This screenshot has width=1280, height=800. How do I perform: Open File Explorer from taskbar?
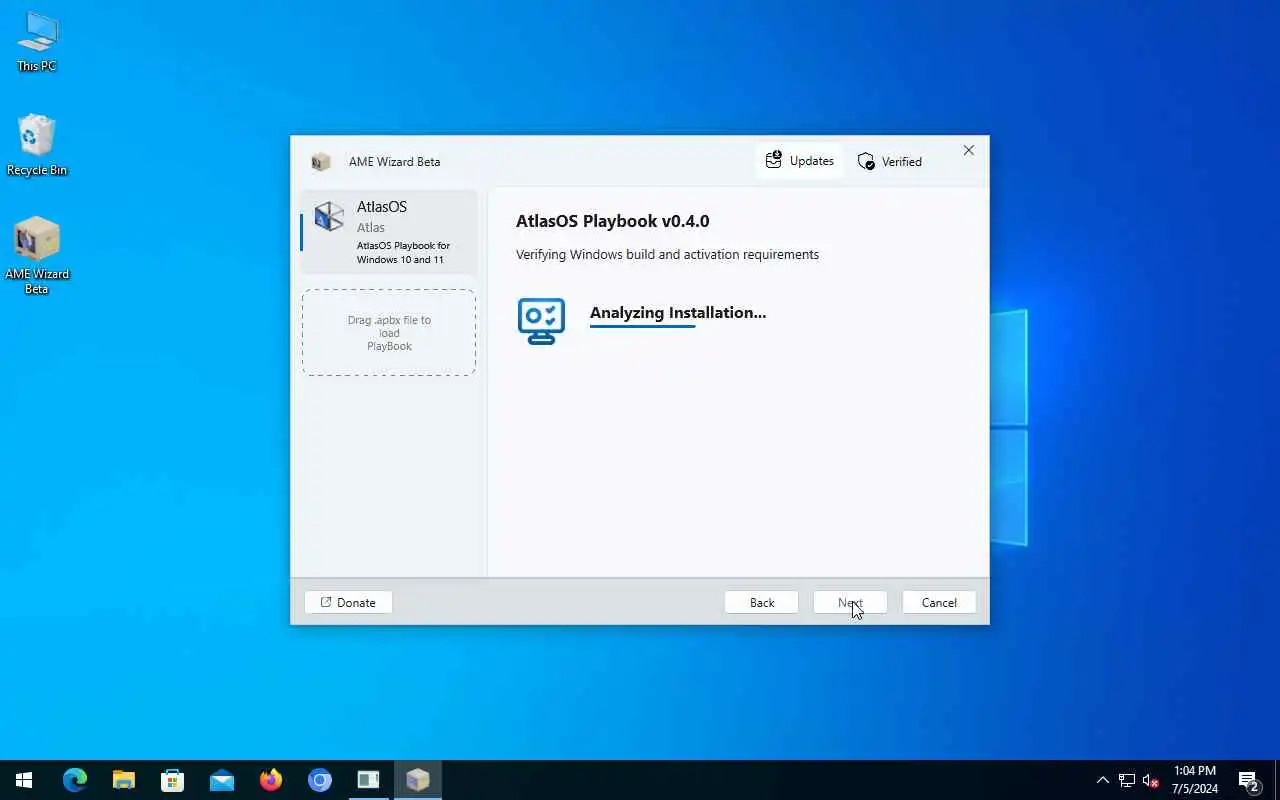click(x=124, y=780)
